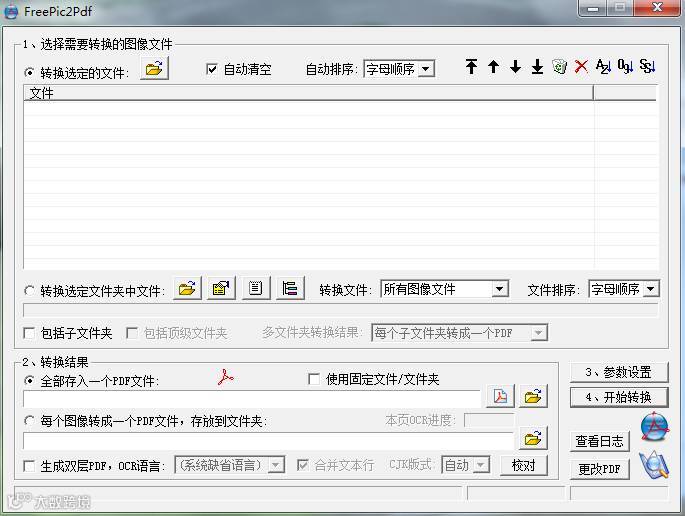Select 每个图像转成一个PDF文件 radio button
The width and height of the screenshot is (685, 516).
coord(29,421)
